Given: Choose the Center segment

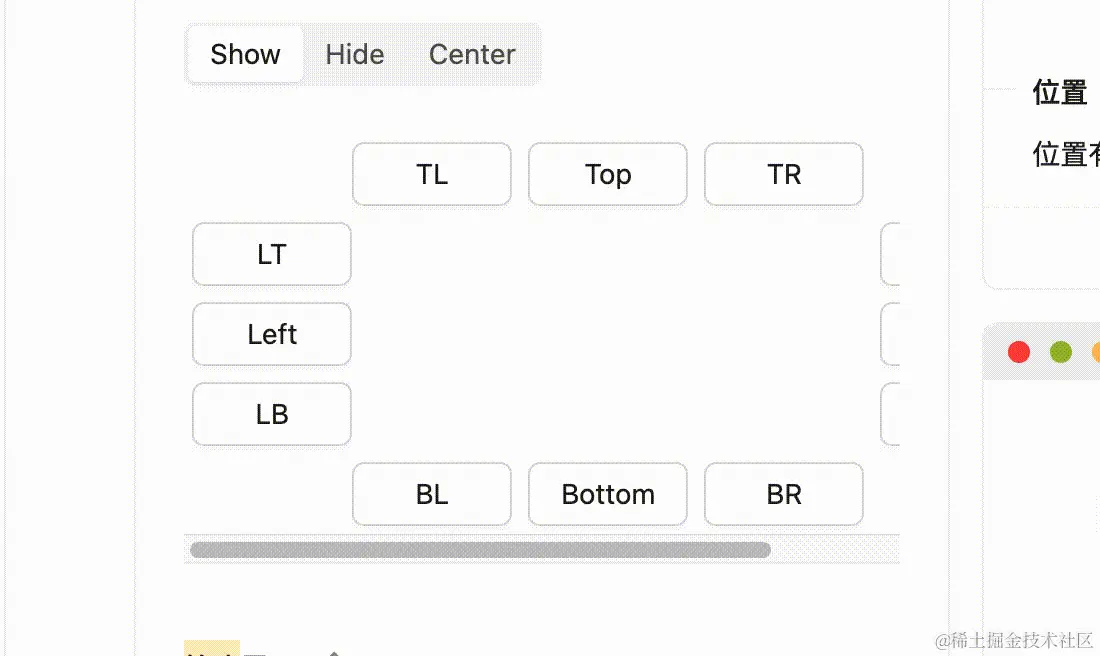Looking at the screenshot, I should [x=472, y=54].
